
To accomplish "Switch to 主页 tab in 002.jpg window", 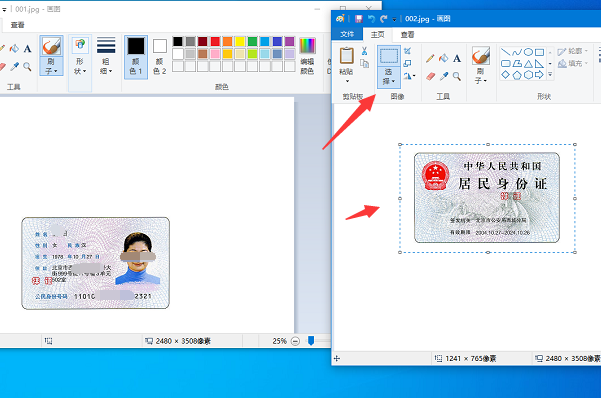I will [x=378, y=34].
